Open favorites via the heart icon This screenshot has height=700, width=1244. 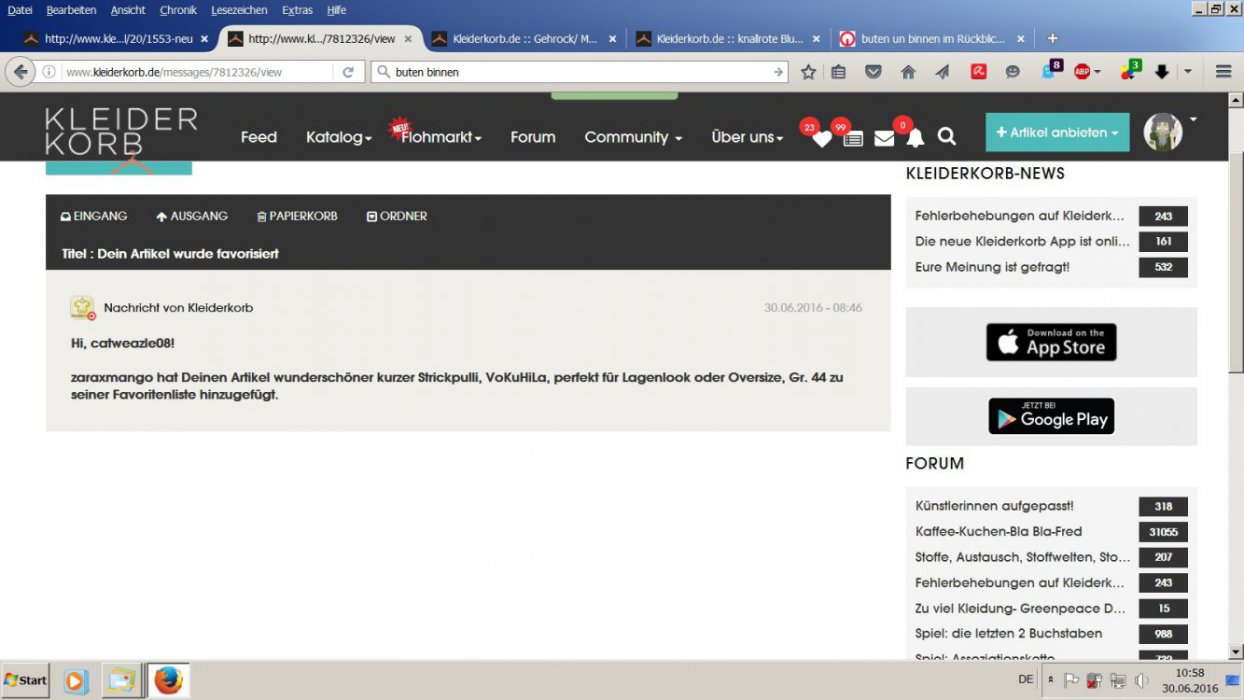pyautogui.click(x=821, y=138)
